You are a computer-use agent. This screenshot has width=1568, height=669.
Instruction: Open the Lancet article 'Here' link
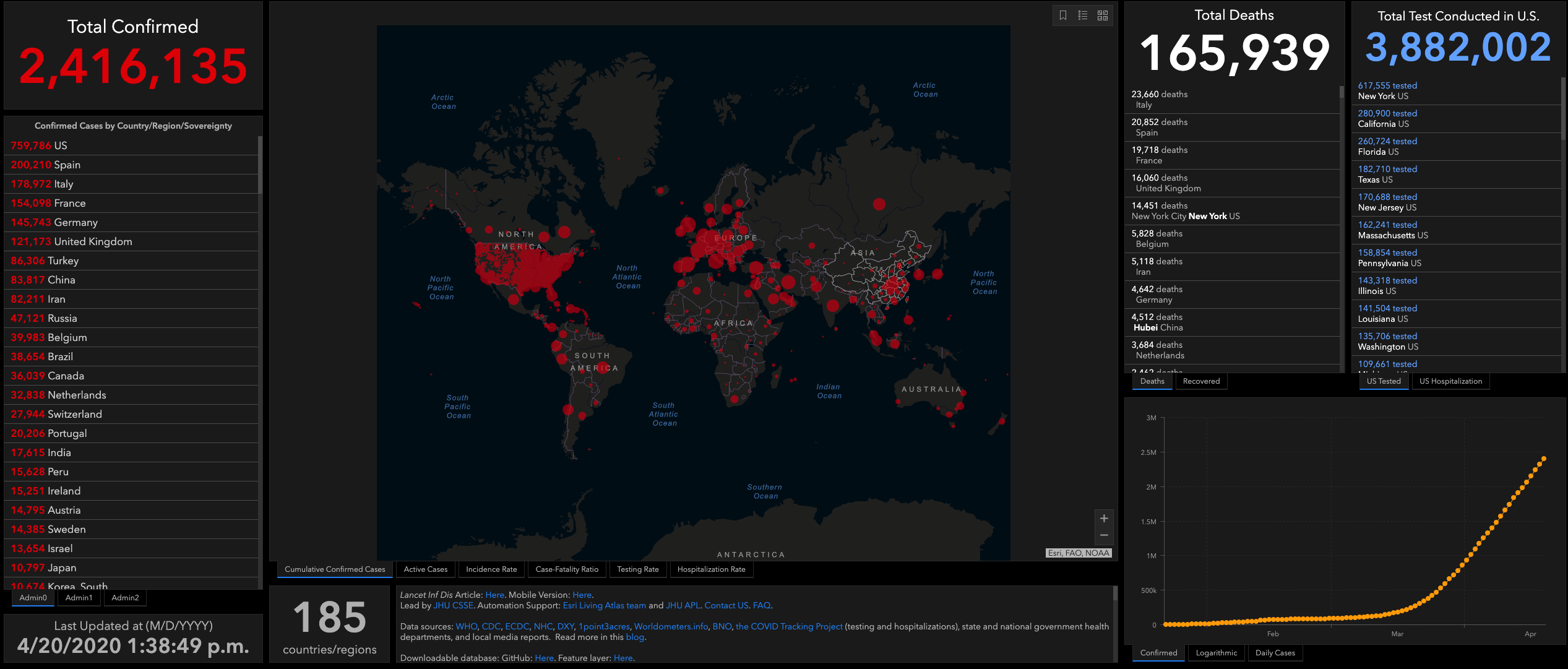(x=494, y=595)
